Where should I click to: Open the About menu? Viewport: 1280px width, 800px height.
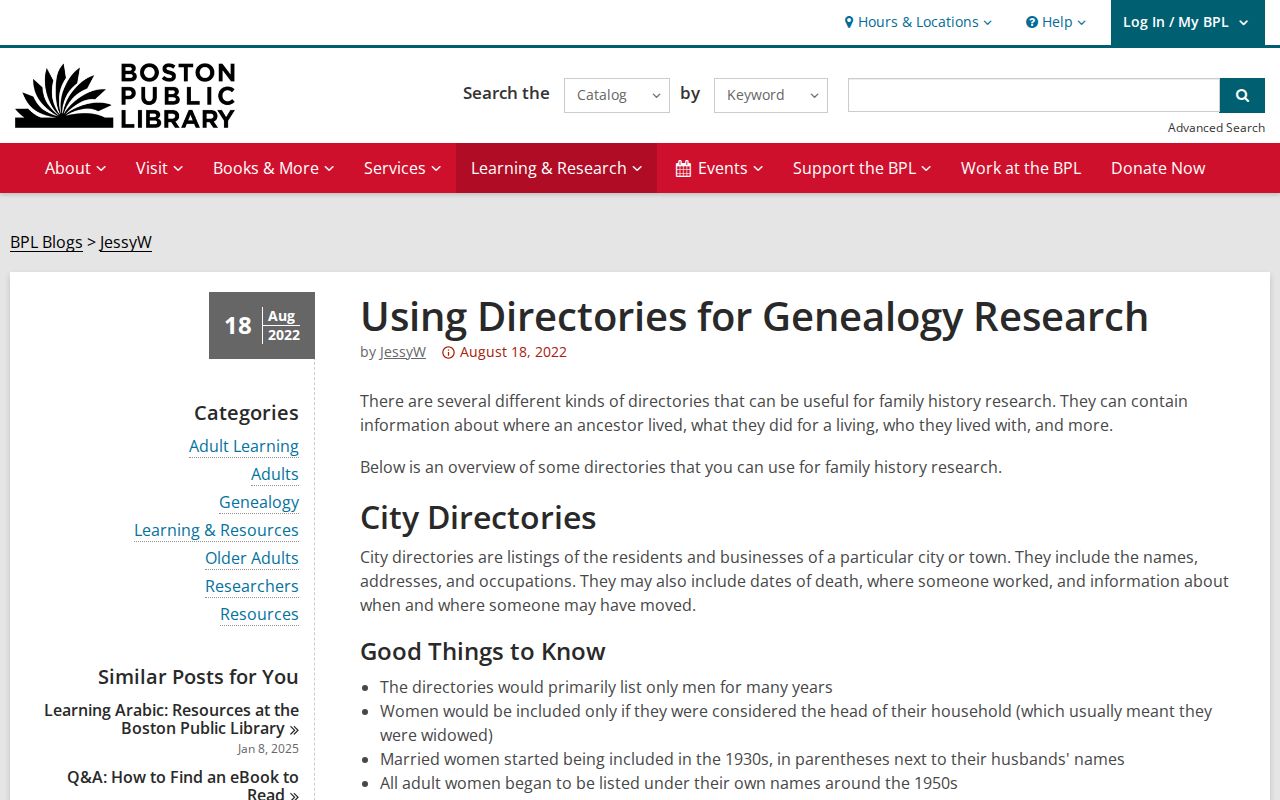coord(75,168)
